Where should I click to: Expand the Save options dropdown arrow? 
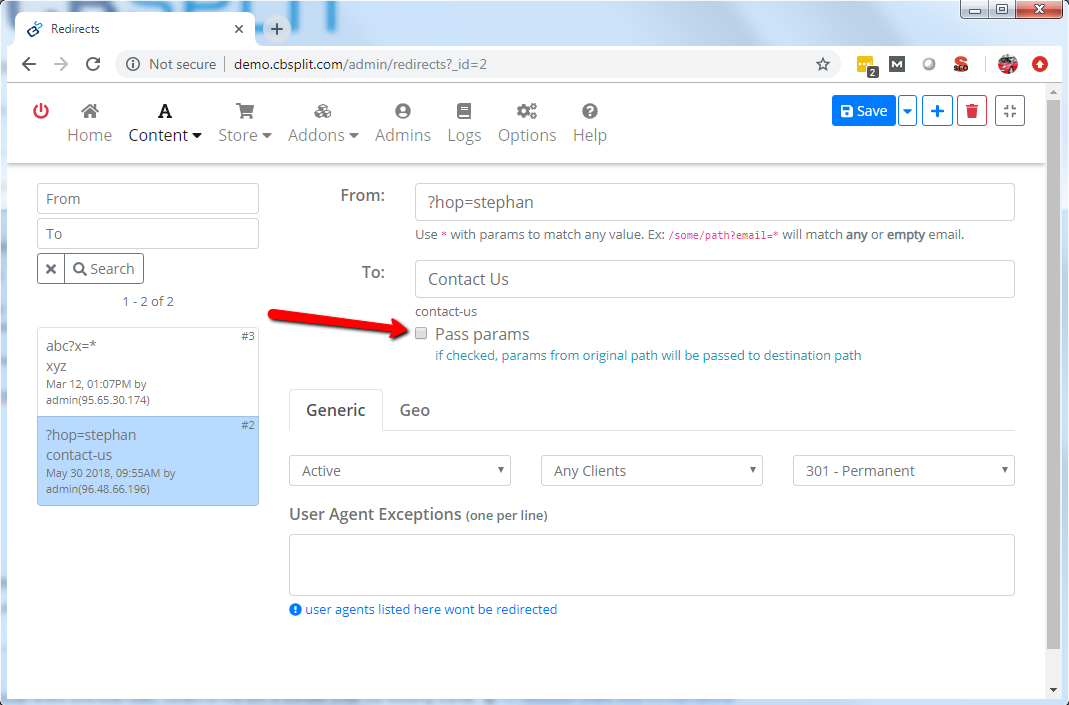point(907,111)
